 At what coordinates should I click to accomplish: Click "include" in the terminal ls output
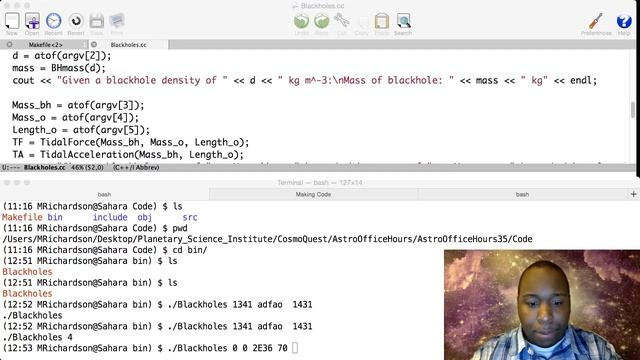click(x=110, y=217)
